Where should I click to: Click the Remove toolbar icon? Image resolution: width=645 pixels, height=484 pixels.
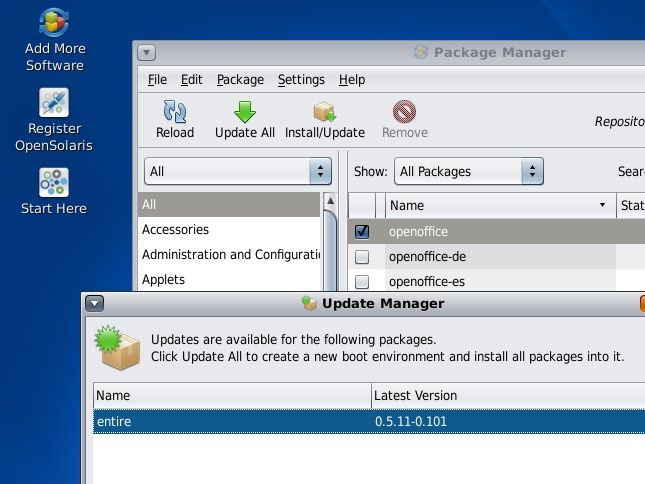click(404, 112)
